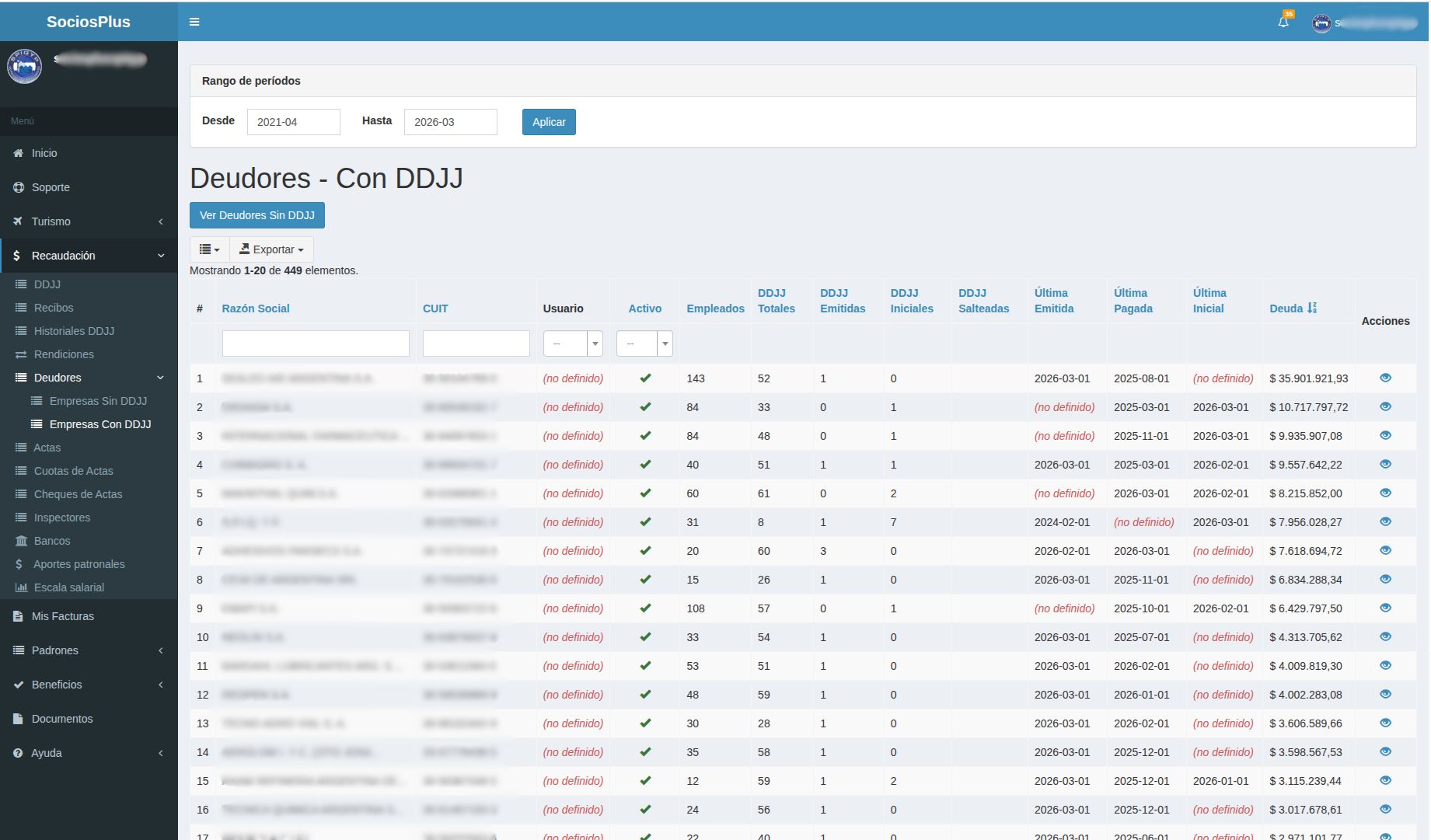Open the column list toggle dropdown
This screenshot has width=1431, height=840.
click(209, 249)
